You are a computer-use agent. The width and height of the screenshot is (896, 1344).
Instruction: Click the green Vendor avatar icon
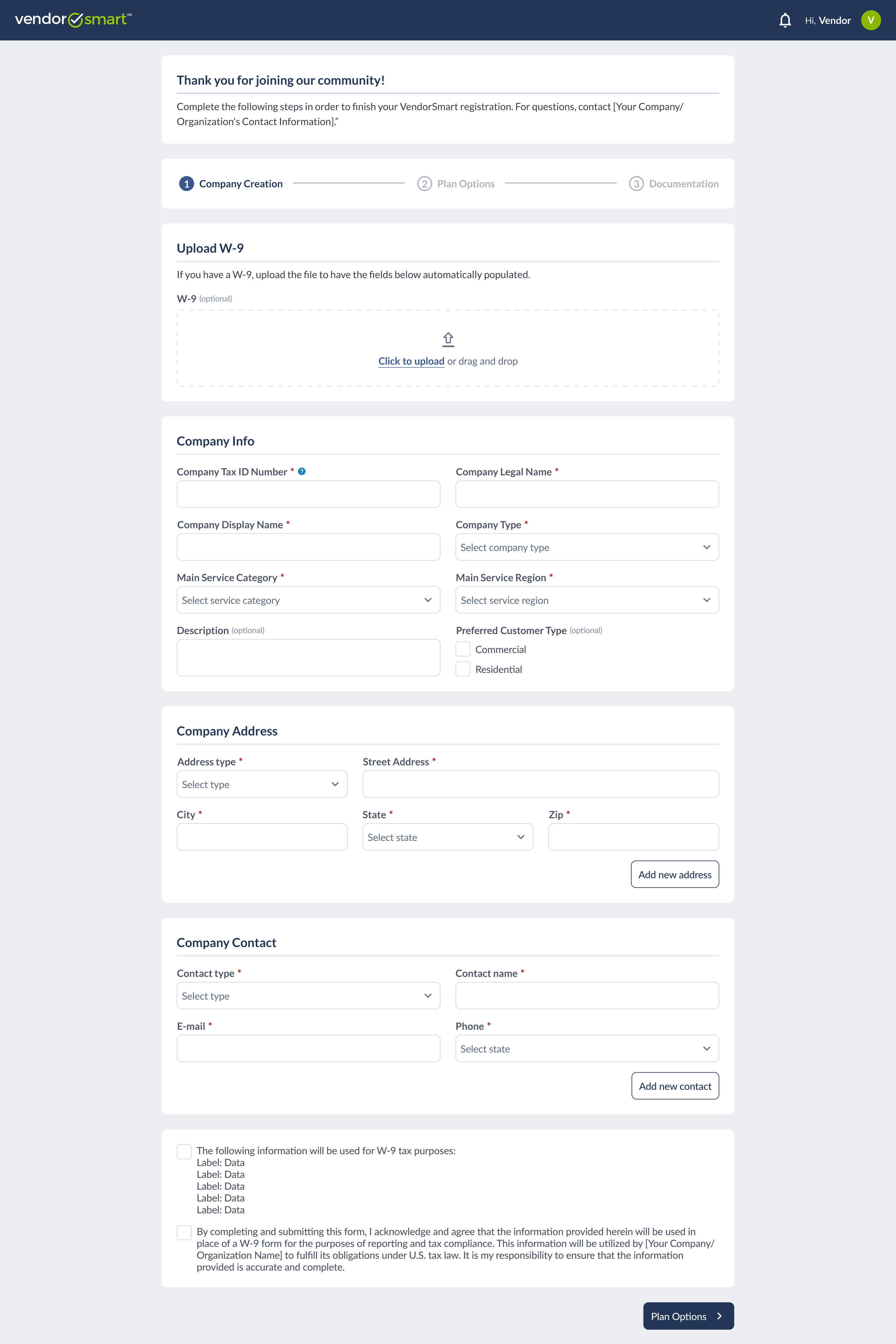[x=870, y=21]
